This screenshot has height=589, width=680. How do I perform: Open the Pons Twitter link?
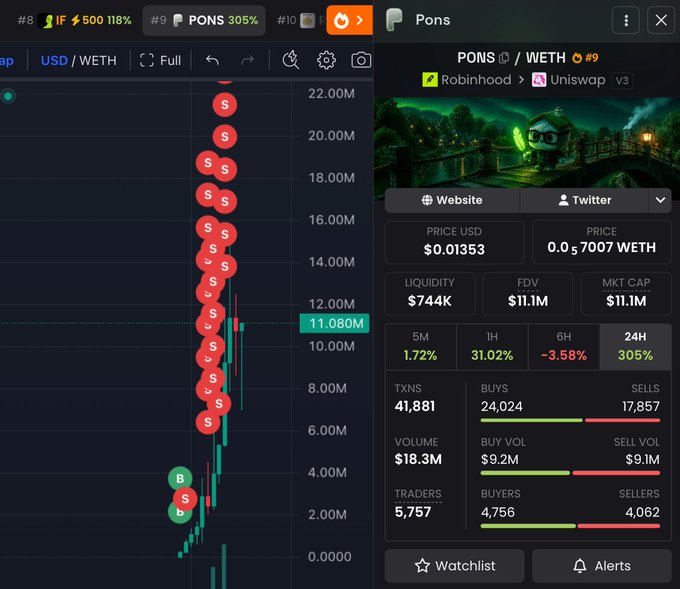[584, 200]
